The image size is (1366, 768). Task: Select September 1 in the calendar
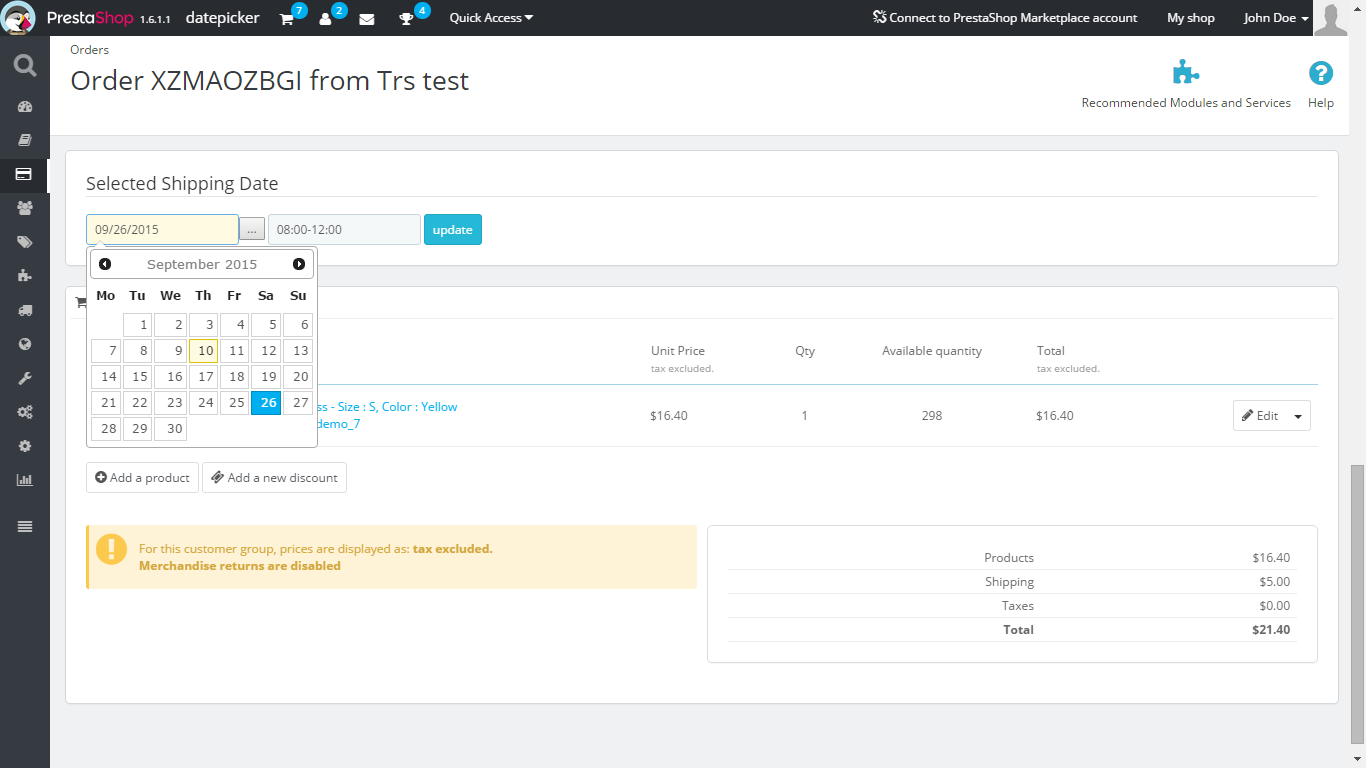coord(138,325)
